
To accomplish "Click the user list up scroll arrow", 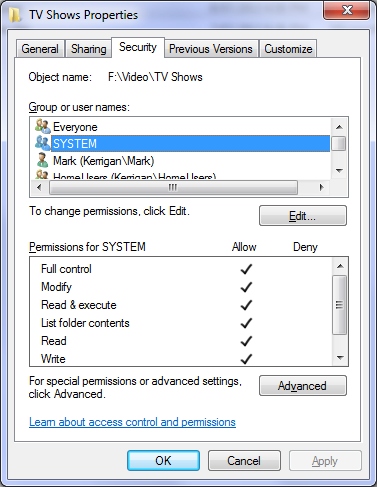I will pos(339,127).
